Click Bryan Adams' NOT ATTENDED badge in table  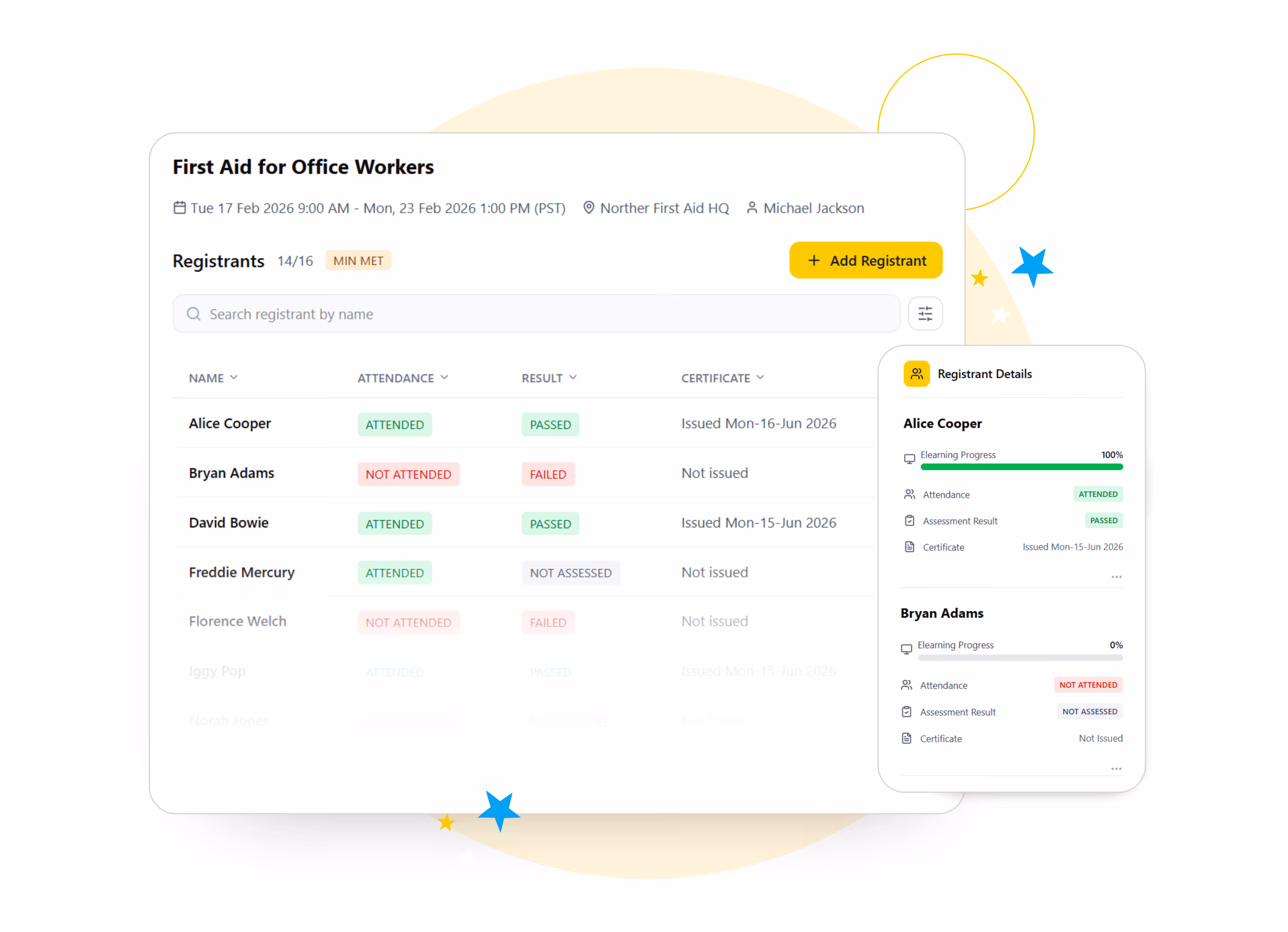[408, 474]
